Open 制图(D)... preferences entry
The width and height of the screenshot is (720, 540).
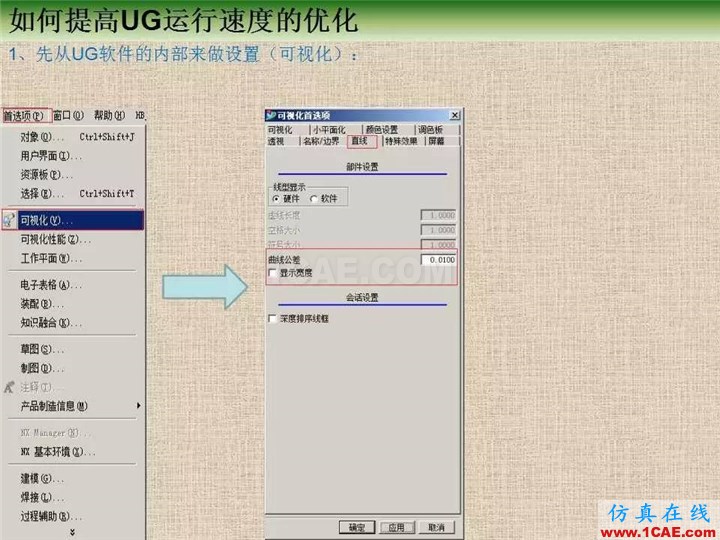coord(42,368)
